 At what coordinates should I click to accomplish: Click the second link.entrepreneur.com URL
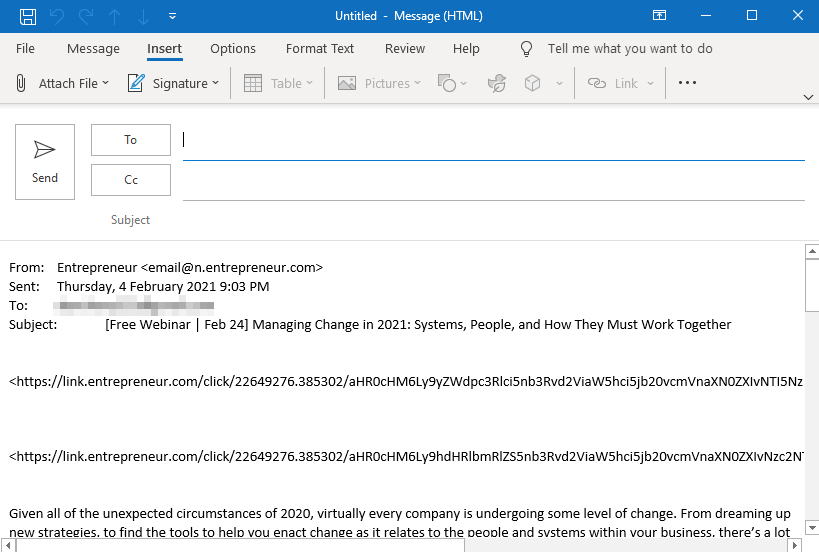tap(406, 456)
